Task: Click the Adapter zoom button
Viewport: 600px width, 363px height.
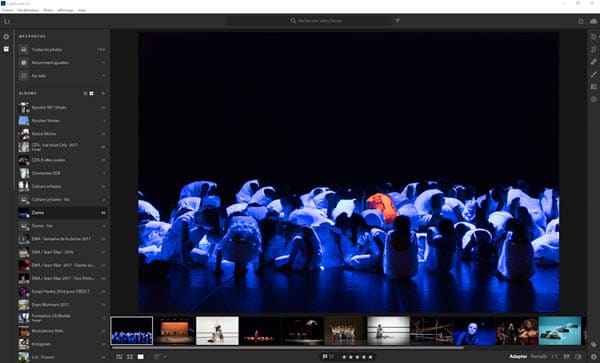Action: (x=518, y=356)
